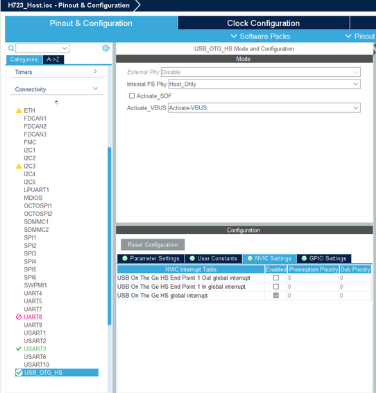Click the USART3 green check icon
Viewport: 376px width, 393px height.
pos(19,349)
